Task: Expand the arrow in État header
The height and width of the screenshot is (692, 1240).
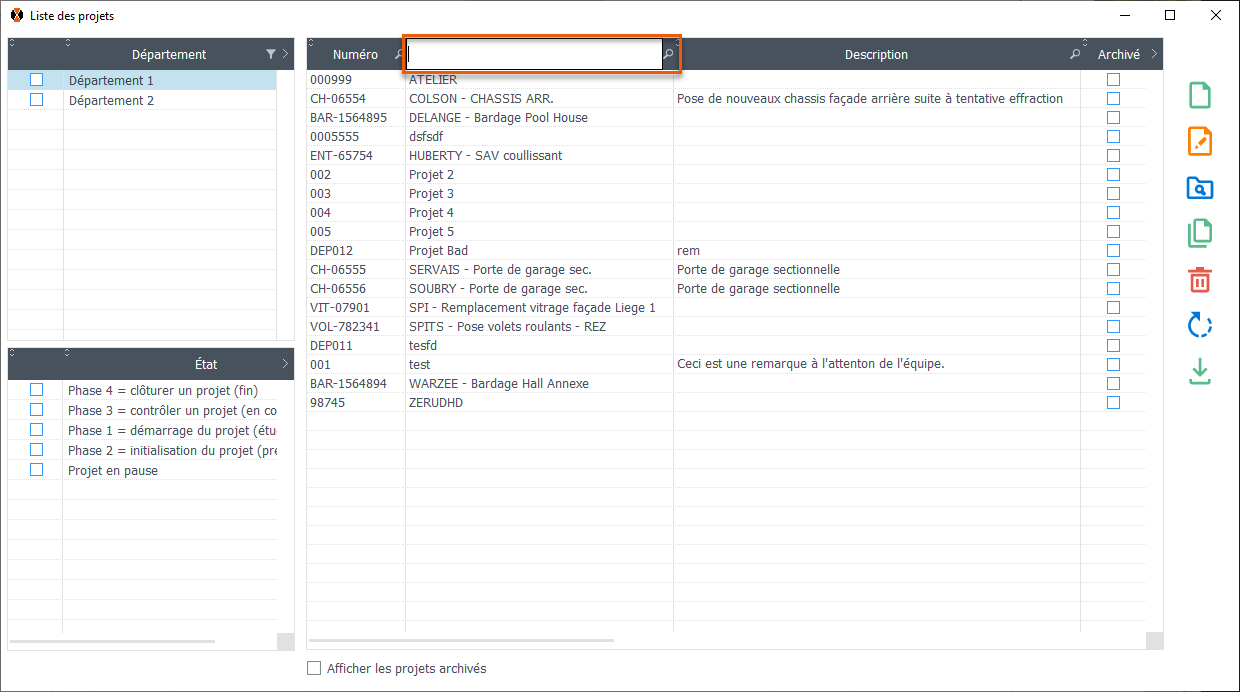Action: pyautogui.click(x=285, y=364)
